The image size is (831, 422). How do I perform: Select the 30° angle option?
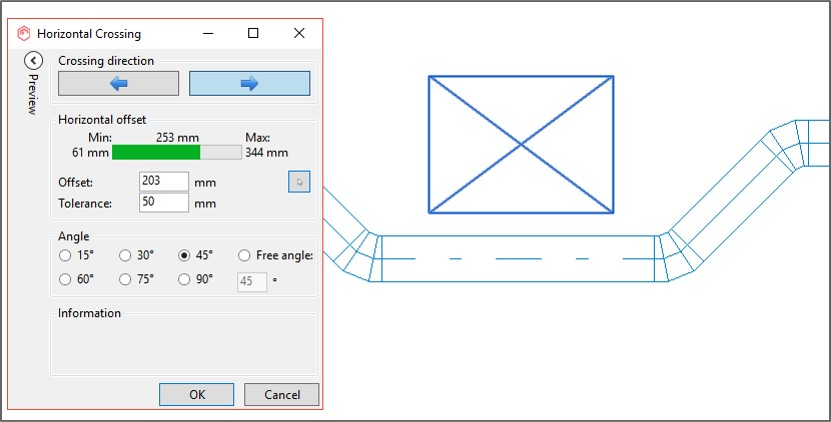[x=125, y=256]
